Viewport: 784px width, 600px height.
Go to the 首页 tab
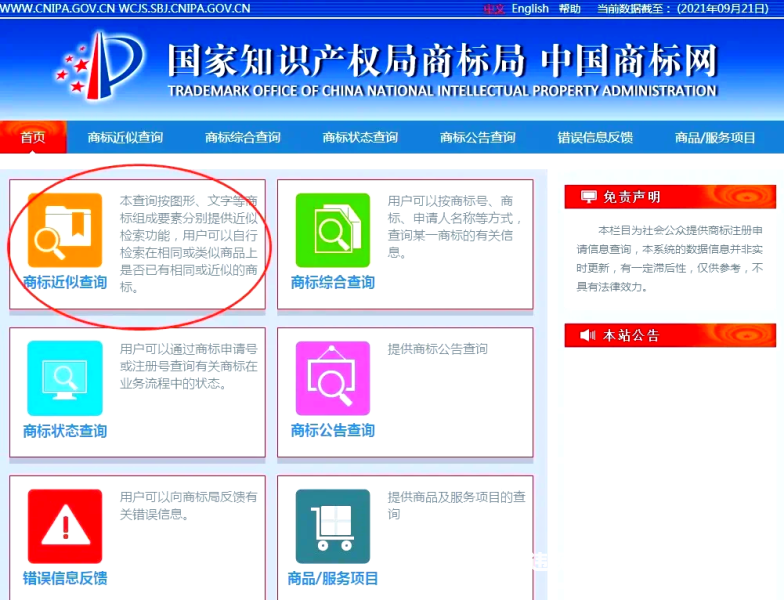coord(33,137)
